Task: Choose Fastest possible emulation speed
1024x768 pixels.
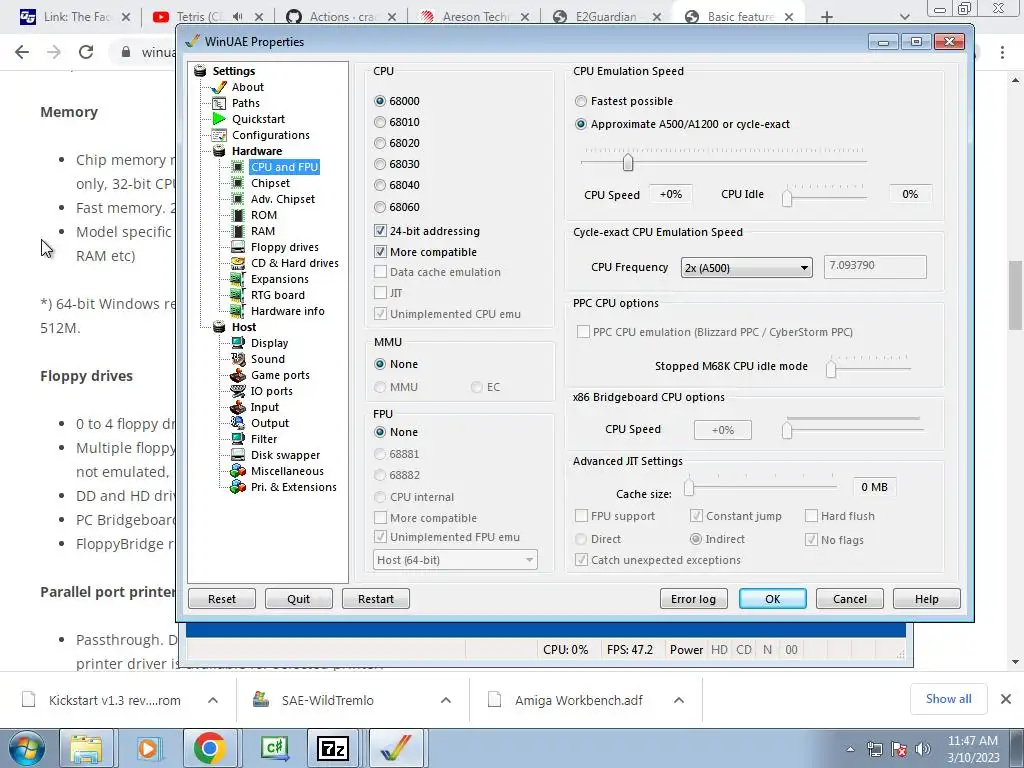Action: (581, 101)
